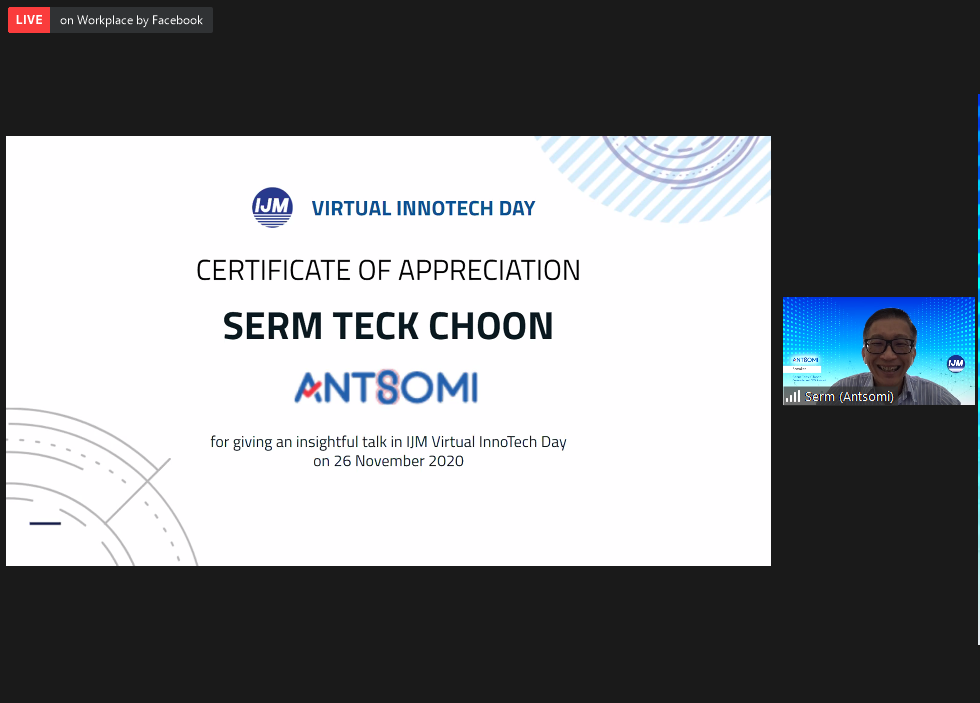The height and width of the screenshot is (703, 980).
Task: Select the speaker's webcam video thumbnail
Action: point(878,351)
